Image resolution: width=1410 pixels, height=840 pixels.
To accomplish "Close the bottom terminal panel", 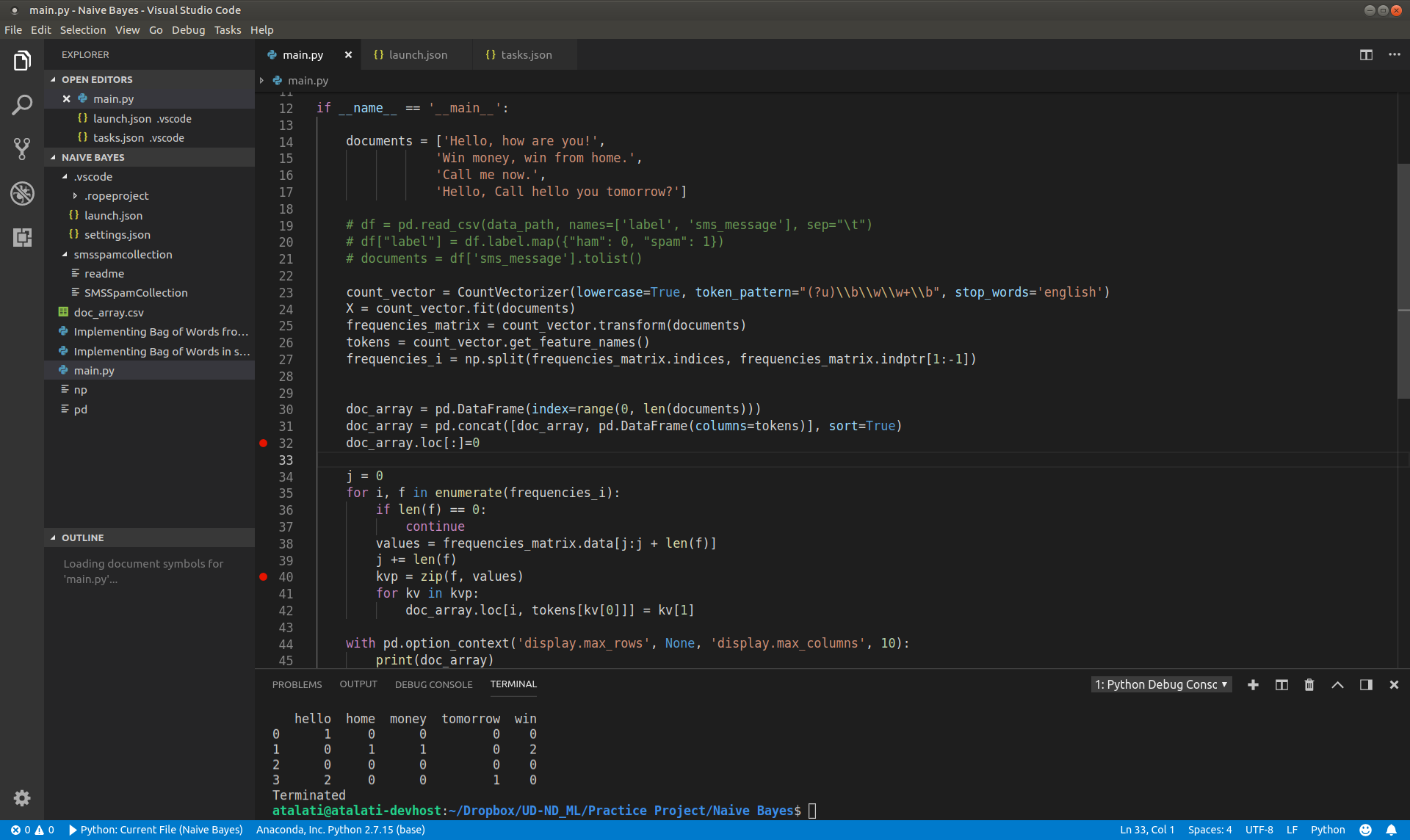I will pyautogui.click(x=1394, y=684).
